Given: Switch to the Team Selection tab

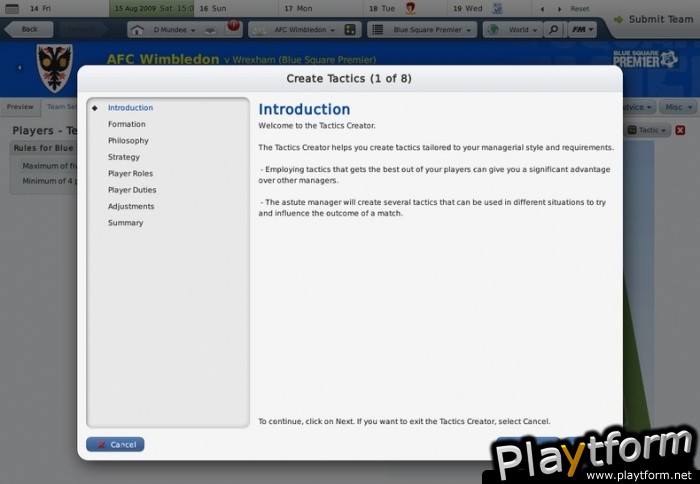Looking at the screenshot, I should pyautogui.click(x=60, y=107).
